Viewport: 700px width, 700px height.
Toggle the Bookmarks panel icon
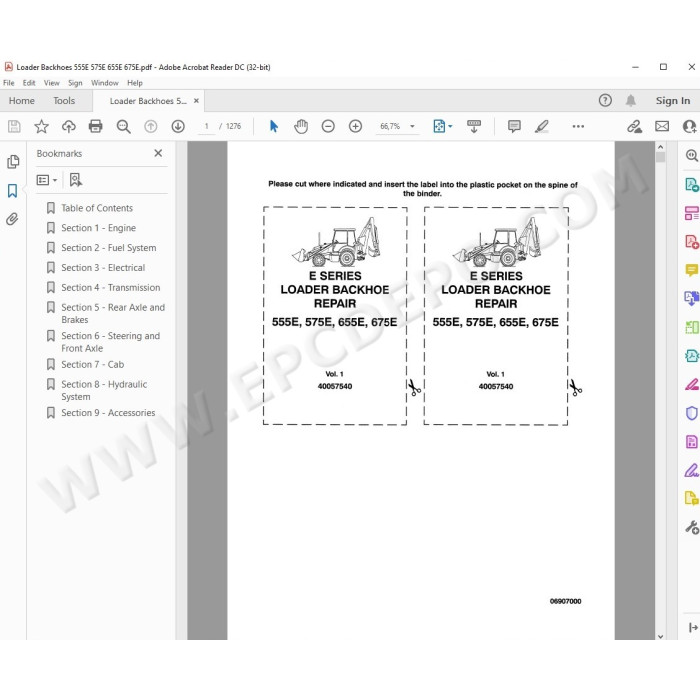(12, 191)
